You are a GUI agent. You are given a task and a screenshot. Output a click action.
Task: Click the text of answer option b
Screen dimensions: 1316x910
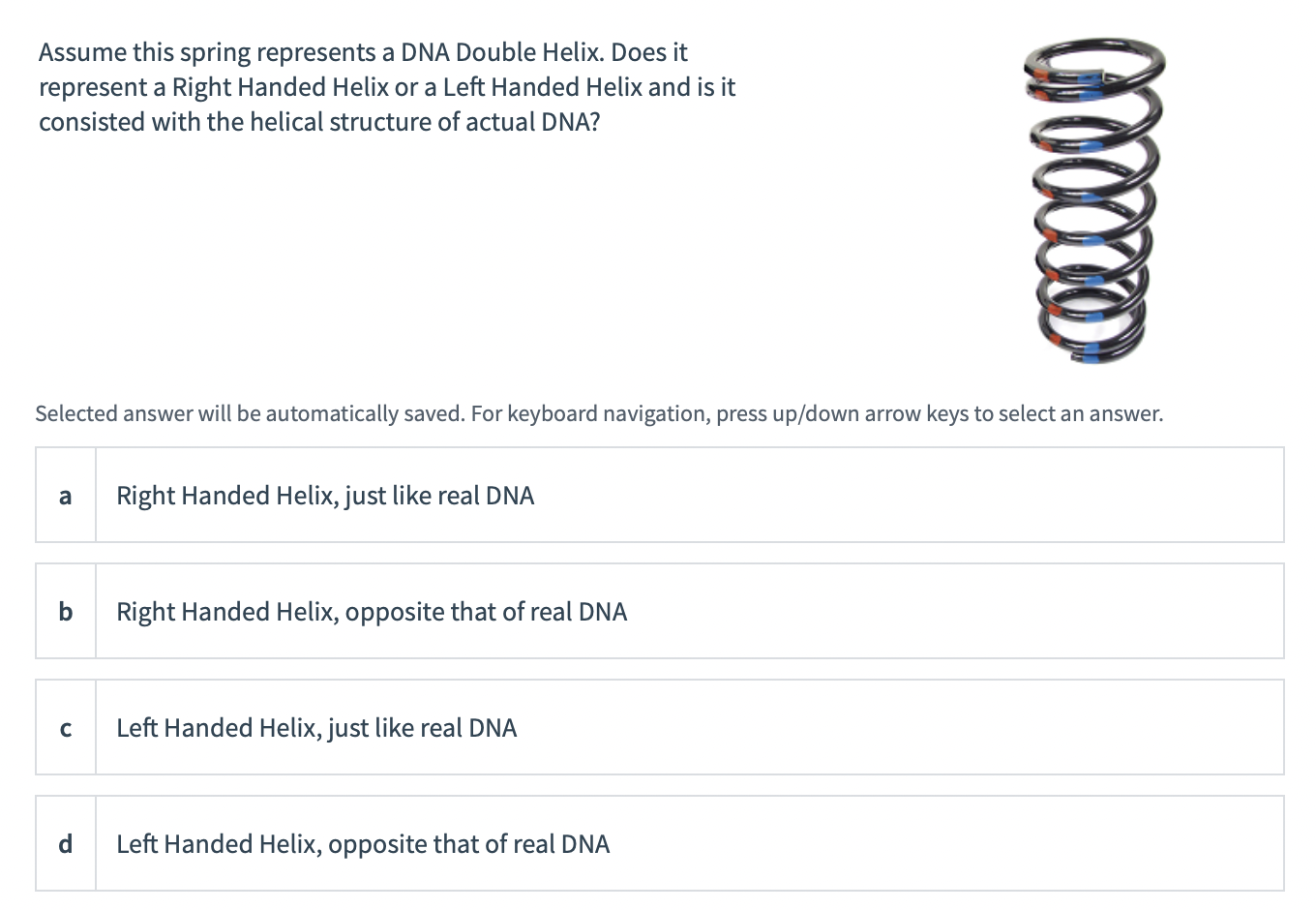tap(371, 611)
